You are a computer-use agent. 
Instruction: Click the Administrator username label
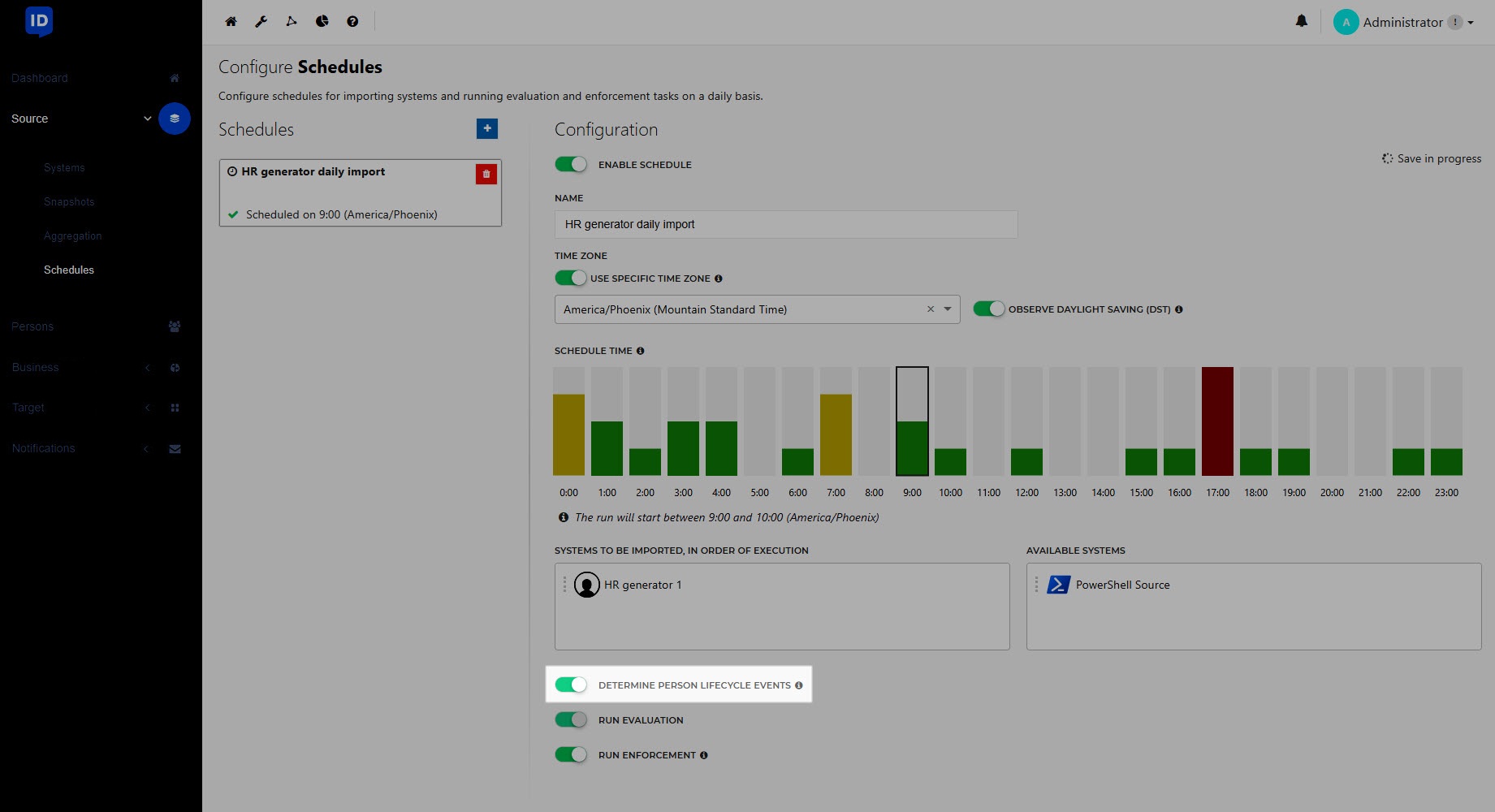pyautogui.click(x=1402, y=23)
